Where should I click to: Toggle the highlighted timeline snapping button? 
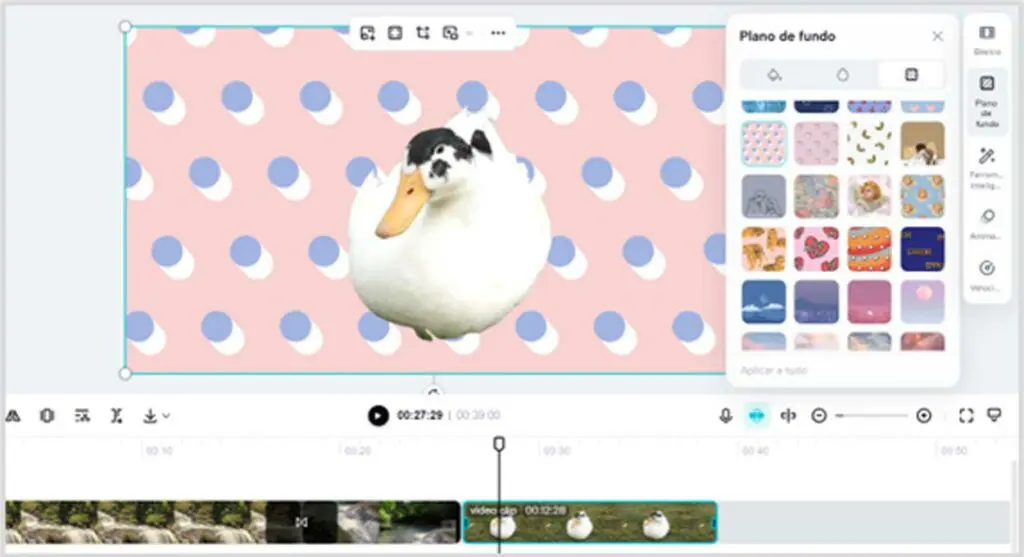[757, 416]
